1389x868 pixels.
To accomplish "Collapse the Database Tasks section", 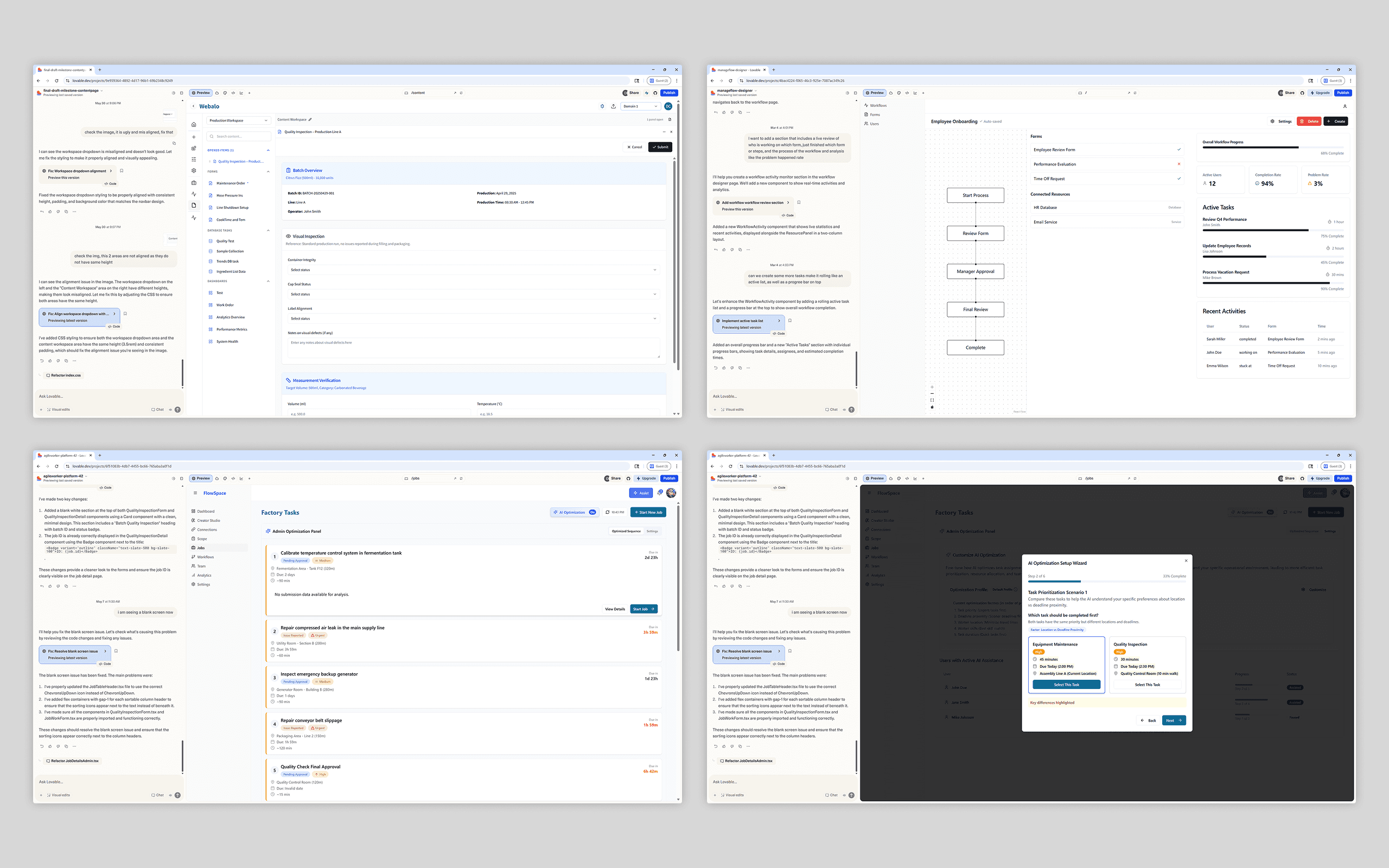I will click(x=268, y=230).
